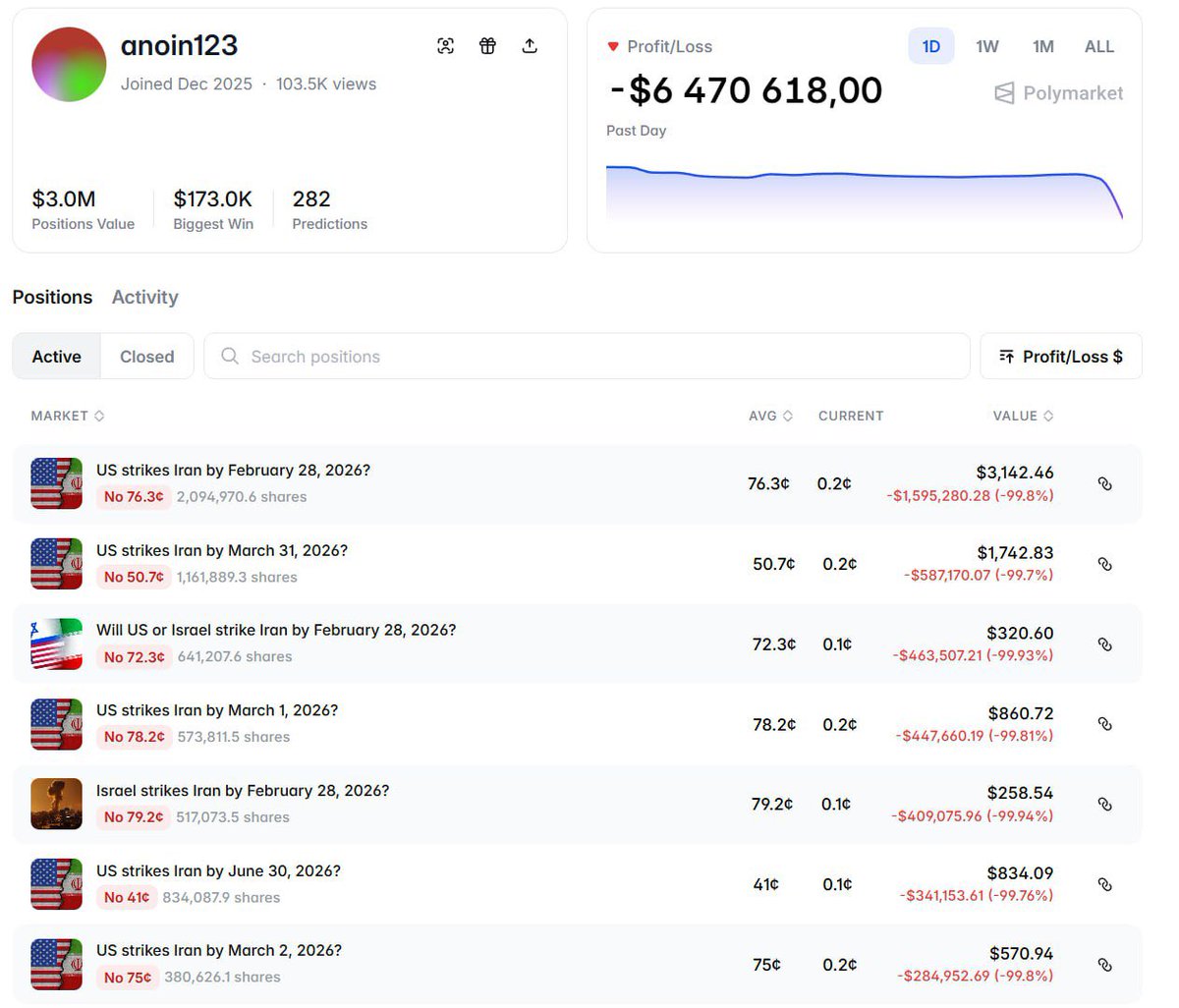The height and width of the screenshot is (1008, 1179).
Task: Copy link for US strikes Iran by March 31 position
Action: click(1104, 564)
